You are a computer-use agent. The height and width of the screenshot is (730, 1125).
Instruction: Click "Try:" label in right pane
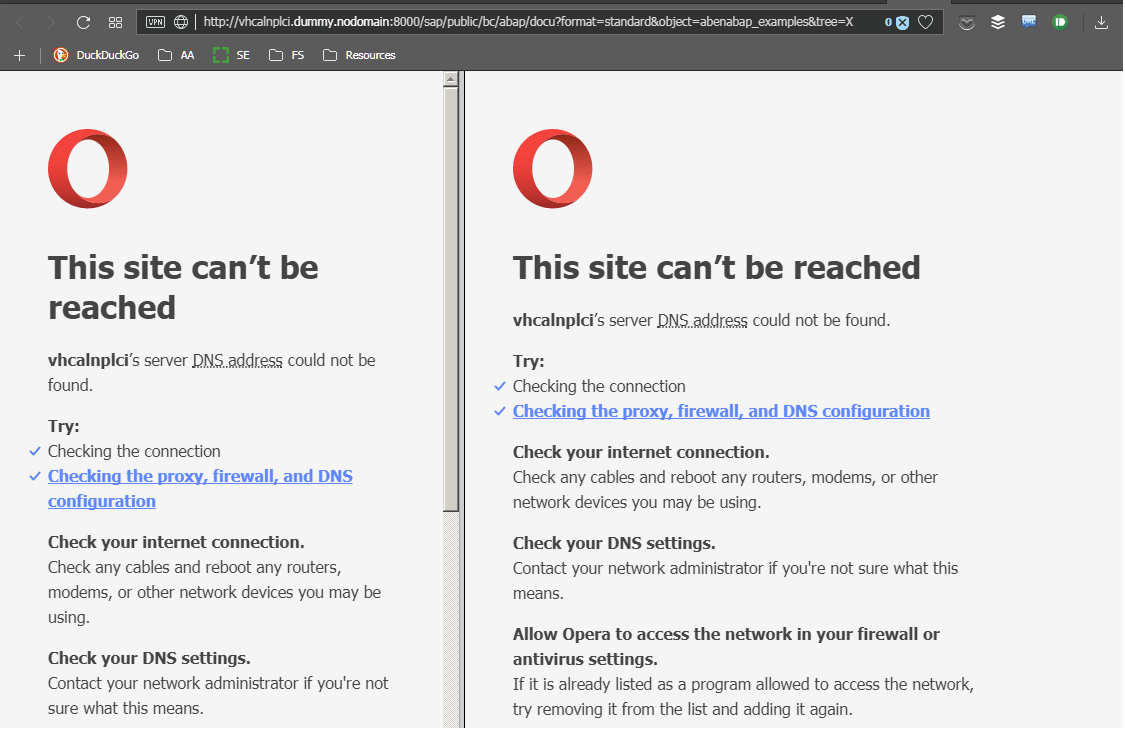529,361
